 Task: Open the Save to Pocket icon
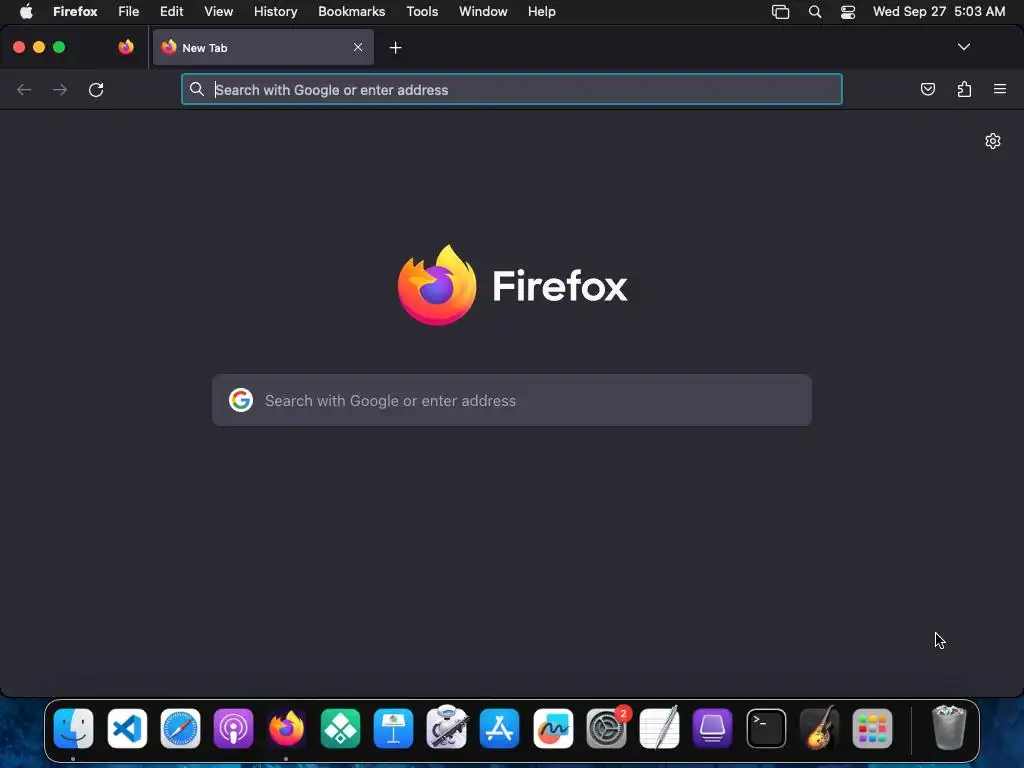pyautogui.click(x=927, y=89)
